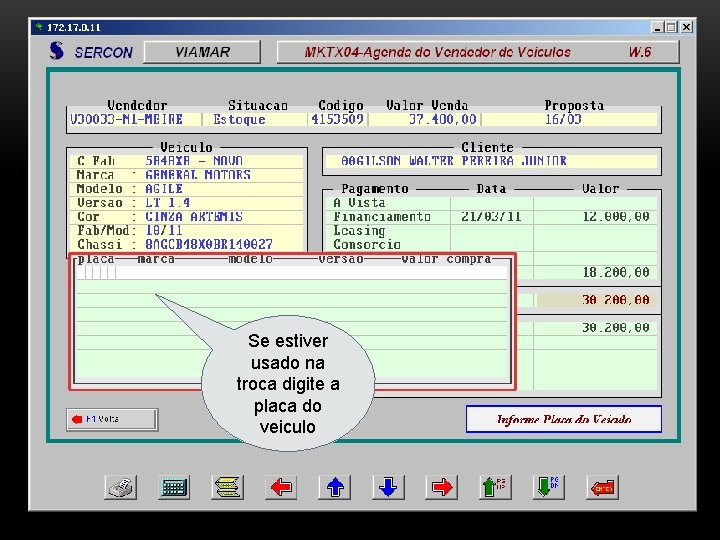Minimize the 172.17.0.11 window

pos(658,27)
